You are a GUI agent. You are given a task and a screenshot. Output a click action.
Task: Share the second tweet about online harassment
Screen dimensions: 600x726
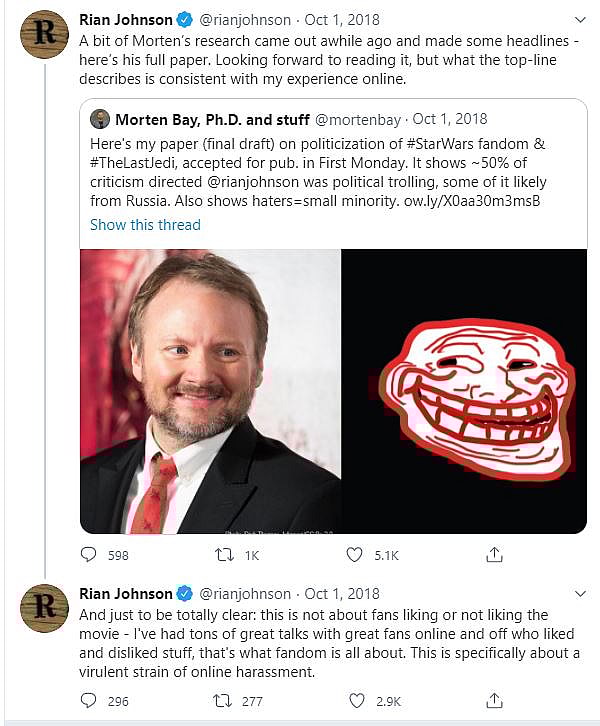493,701
